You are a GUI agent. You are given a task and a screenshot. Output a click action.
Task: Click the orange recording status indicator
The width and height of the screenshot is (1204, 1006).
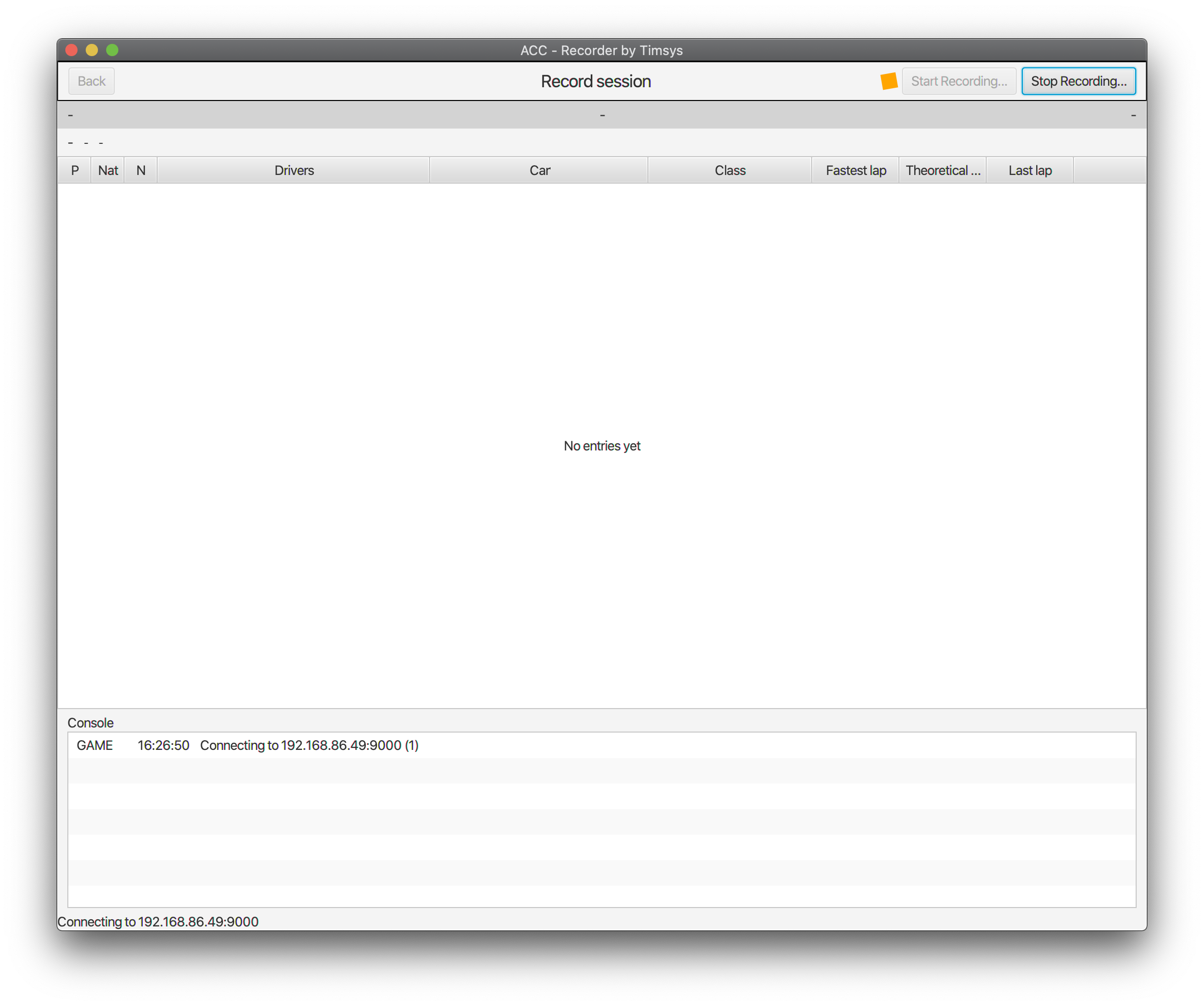pos(889,81)
